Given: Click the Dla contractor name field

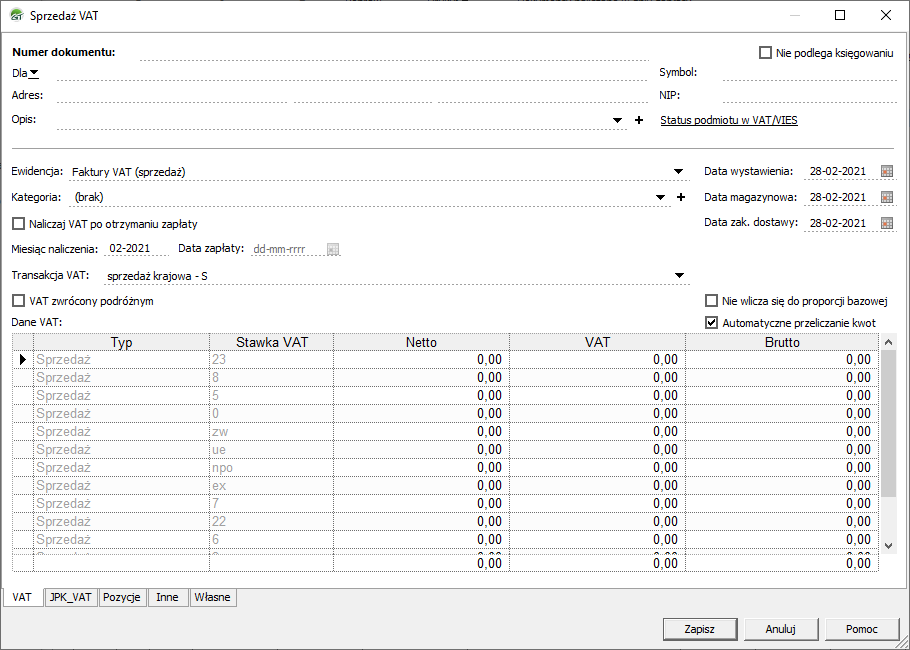Looking at the screenshot, I should pyautogui.click(x=352, y=73).
